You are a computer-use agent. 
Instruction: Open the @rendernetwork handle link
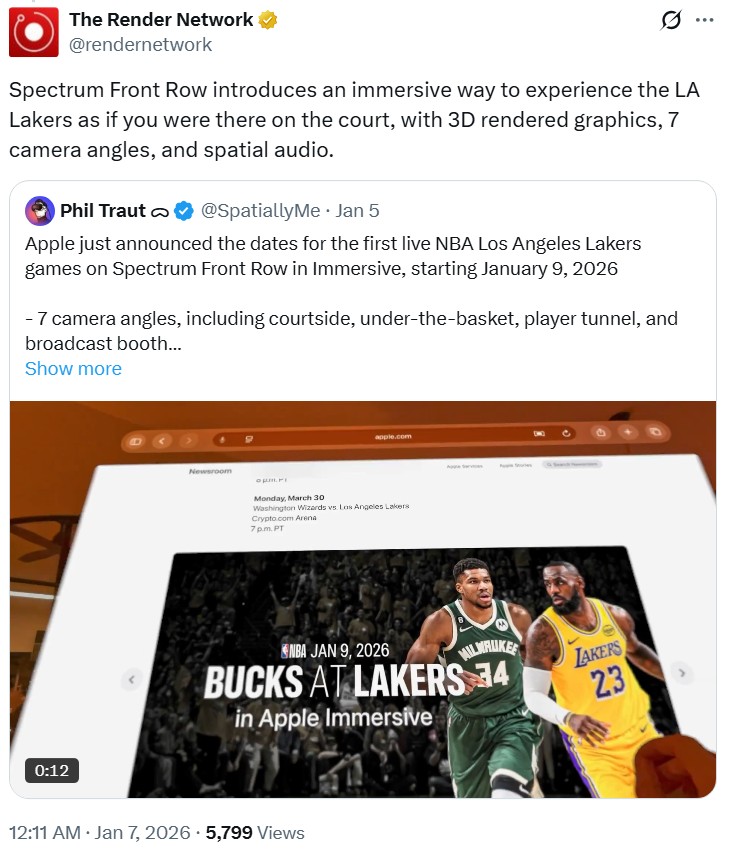coord(140,45)
